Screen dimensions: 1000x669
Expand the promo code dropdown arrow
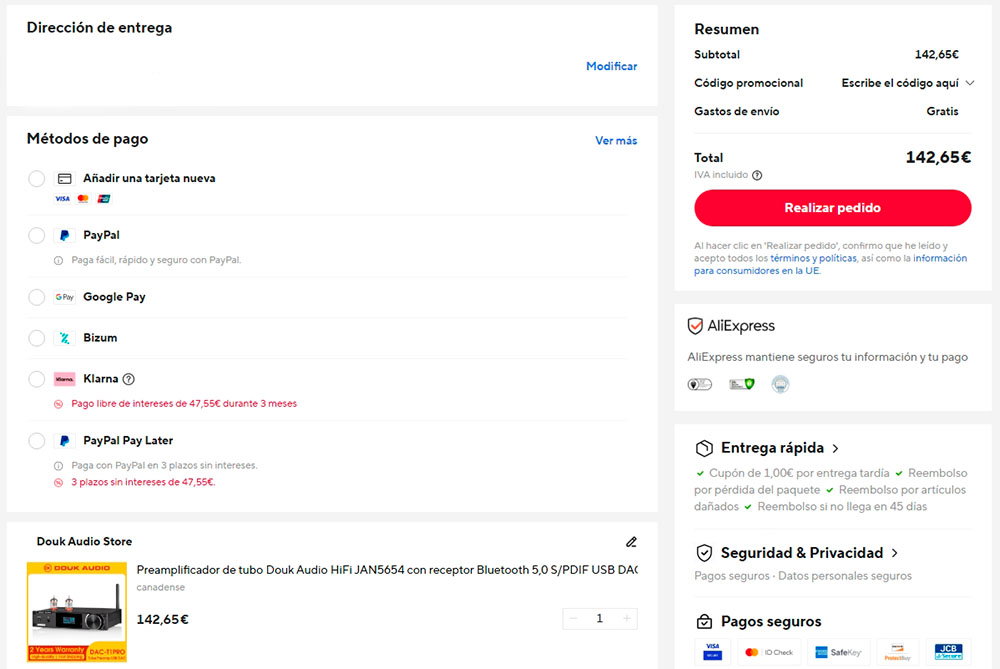tap(970, 83)
